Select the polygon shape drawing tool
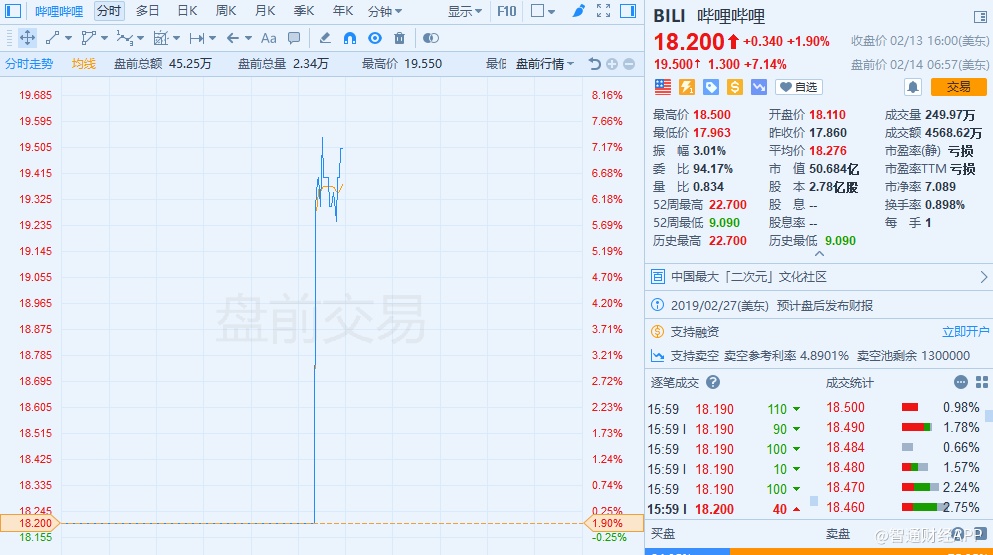This screenshot has width=993, height=555. [89, 38]
